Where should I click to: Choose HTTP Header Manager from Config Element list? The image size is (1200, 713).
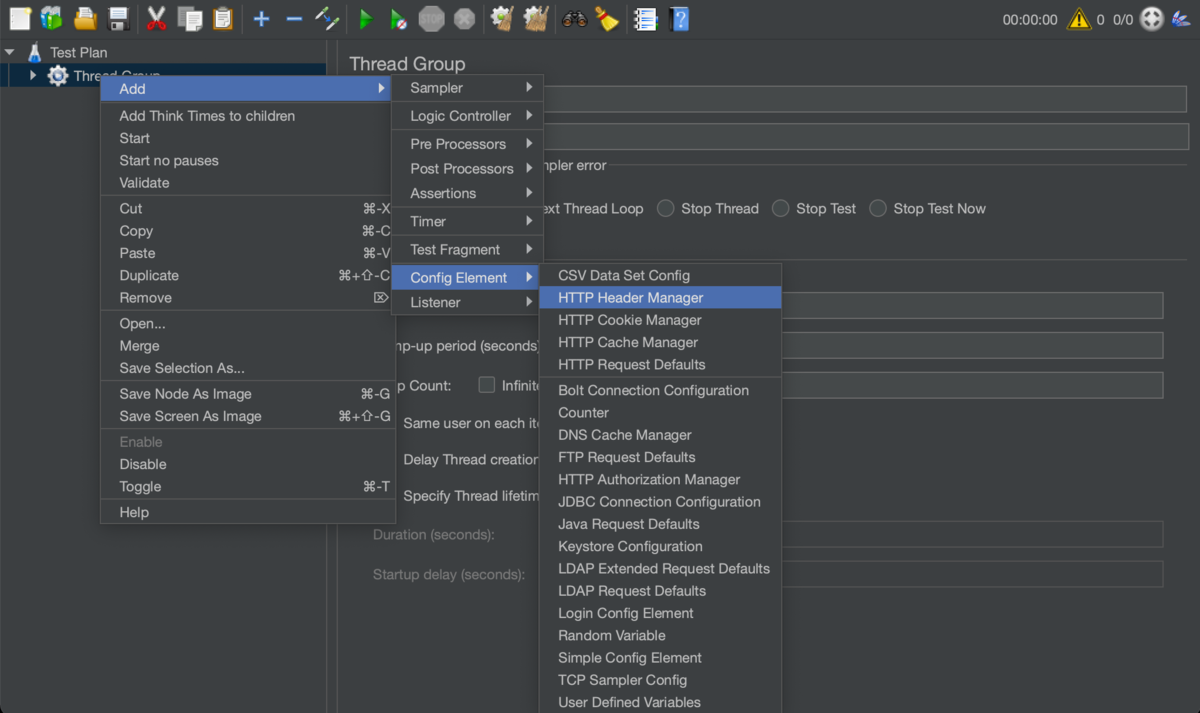(x=660, y=298)
